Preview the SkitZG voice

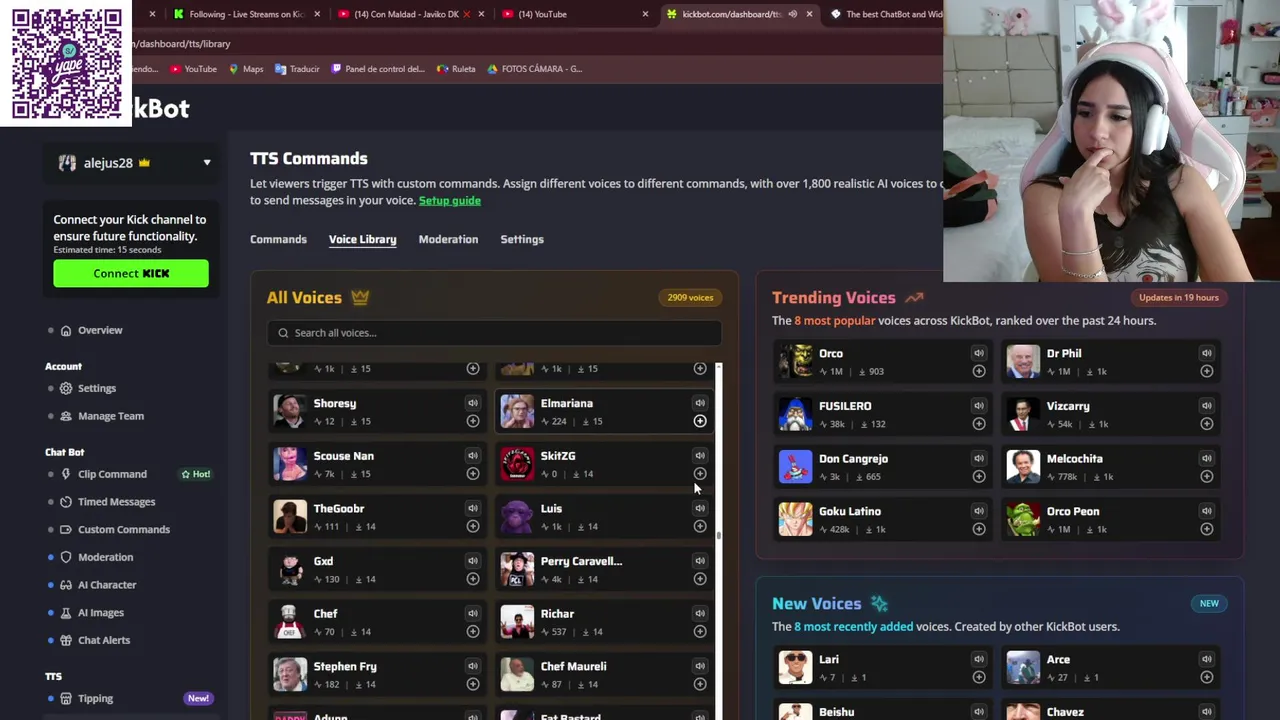[x=700, y=456]
